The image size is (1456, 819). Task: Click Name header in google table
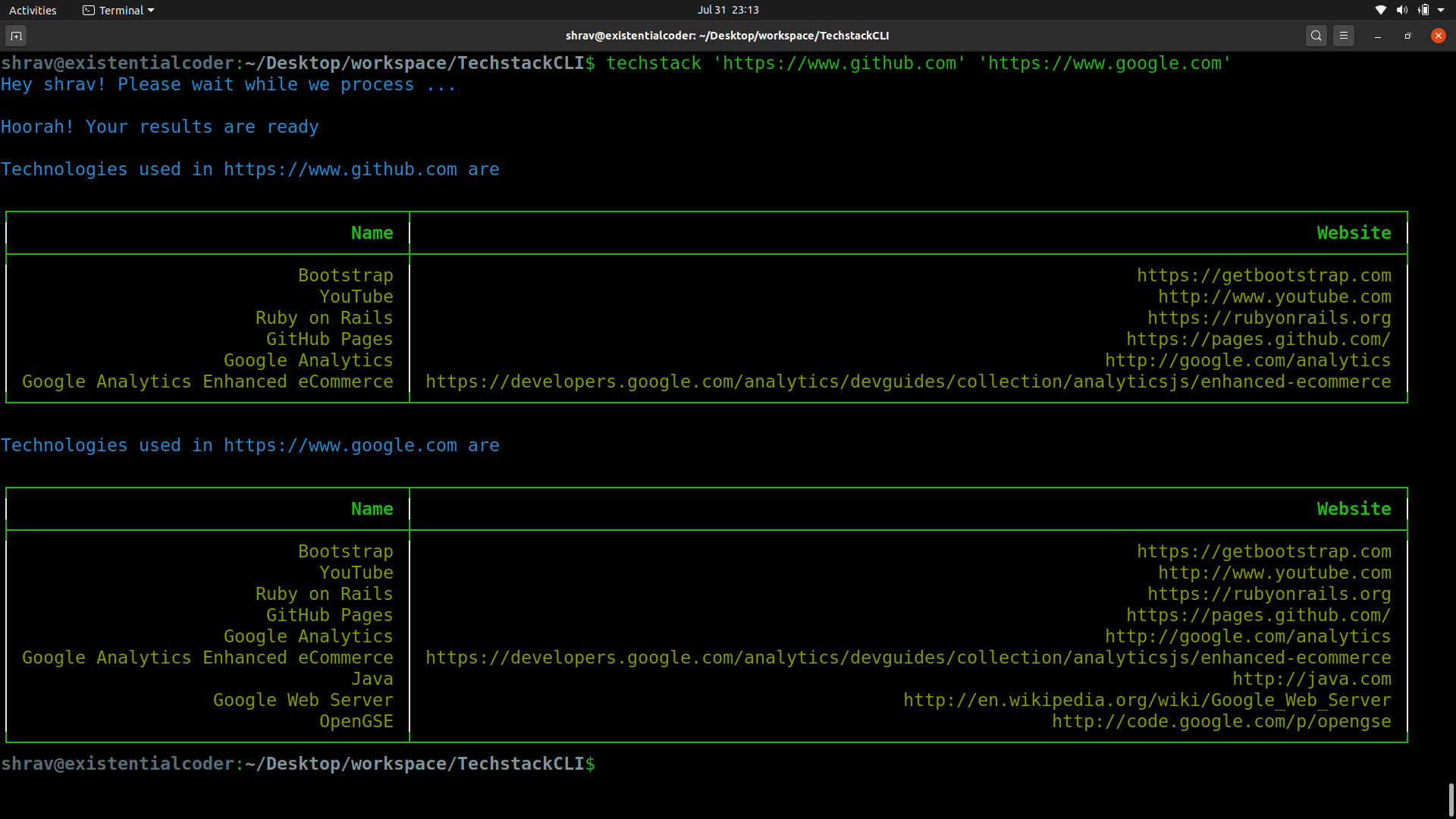tap(372, 510)
